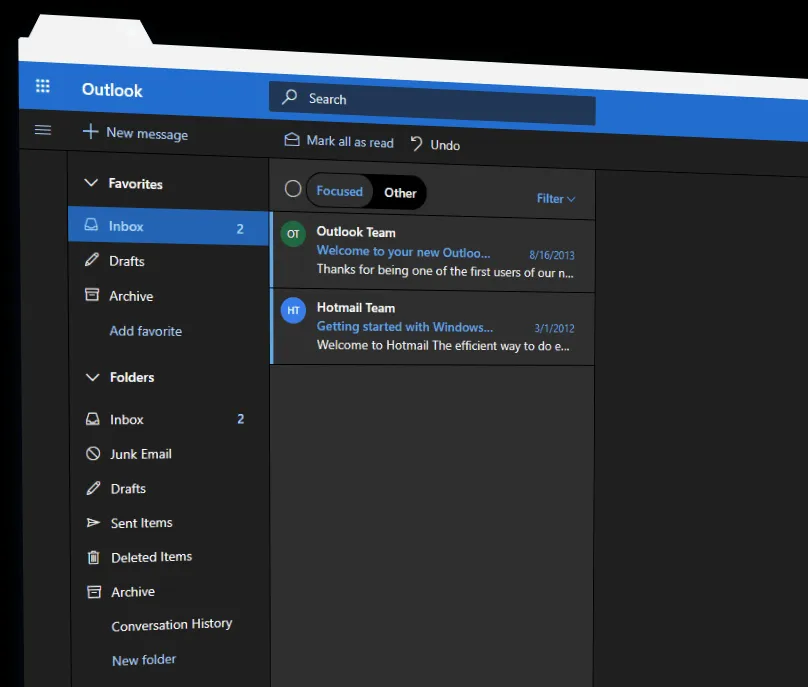The width and height of the screenshot is (808, 687).
Task: Click the Outlook Team avatar circle
Action: (x=293, y=233)
